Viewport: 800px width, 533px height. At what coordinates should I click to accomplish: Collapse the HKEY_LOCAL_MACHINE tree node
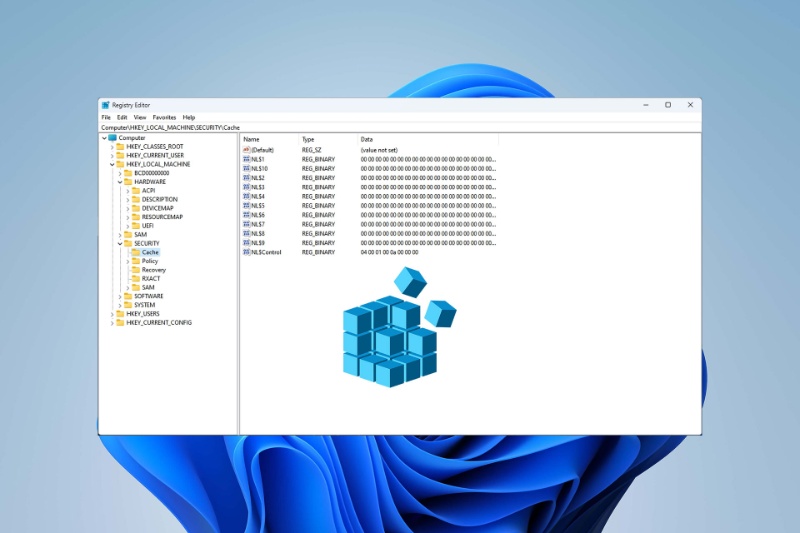(x=112, y=164)
